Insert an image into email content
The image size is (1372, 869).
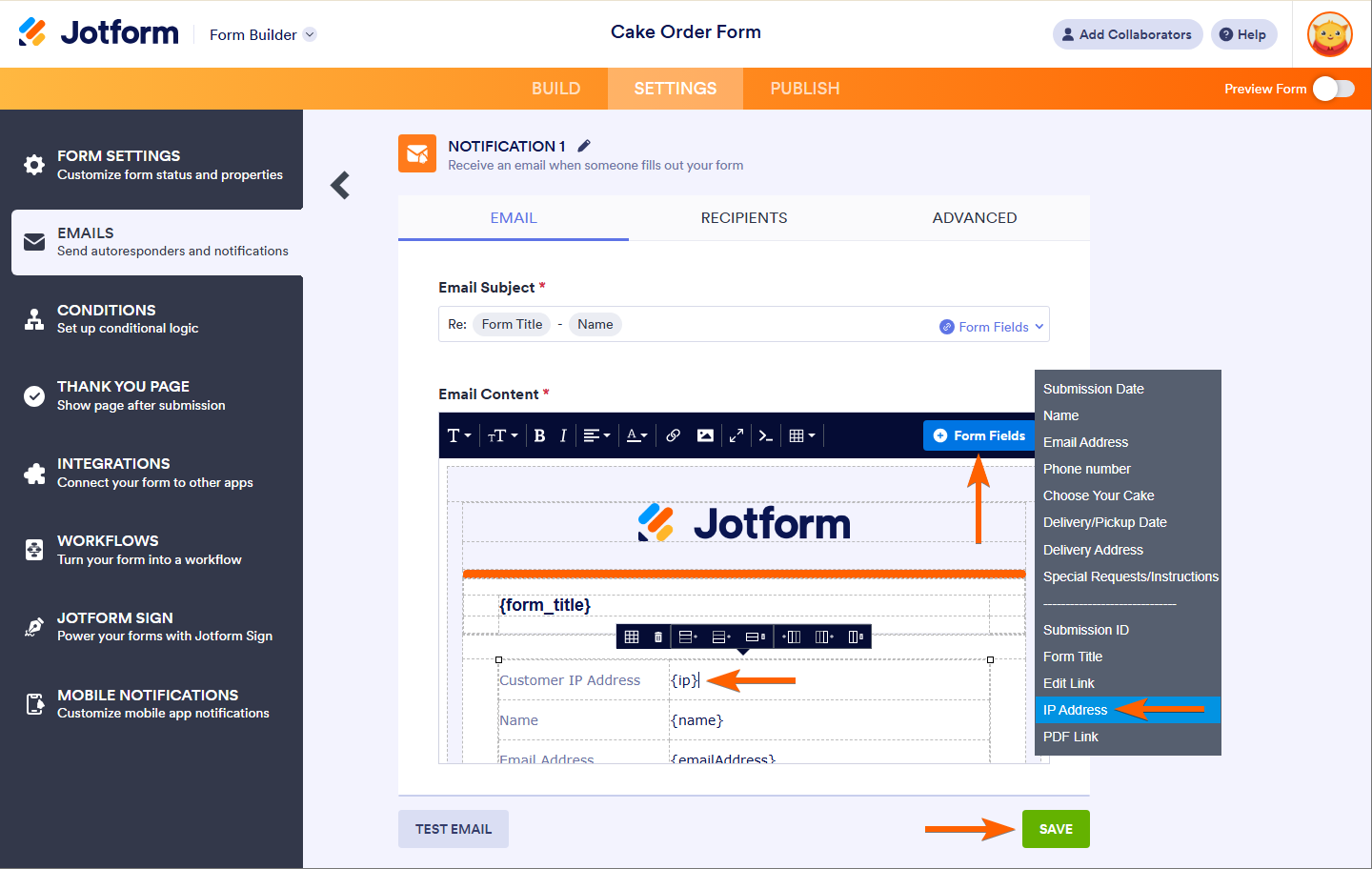pyautogui.click(x=705, y=435)
